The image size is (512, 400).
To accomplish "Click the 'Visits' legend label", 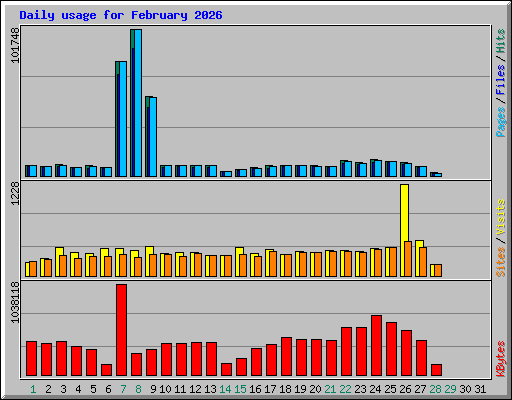I will point(501,217).
